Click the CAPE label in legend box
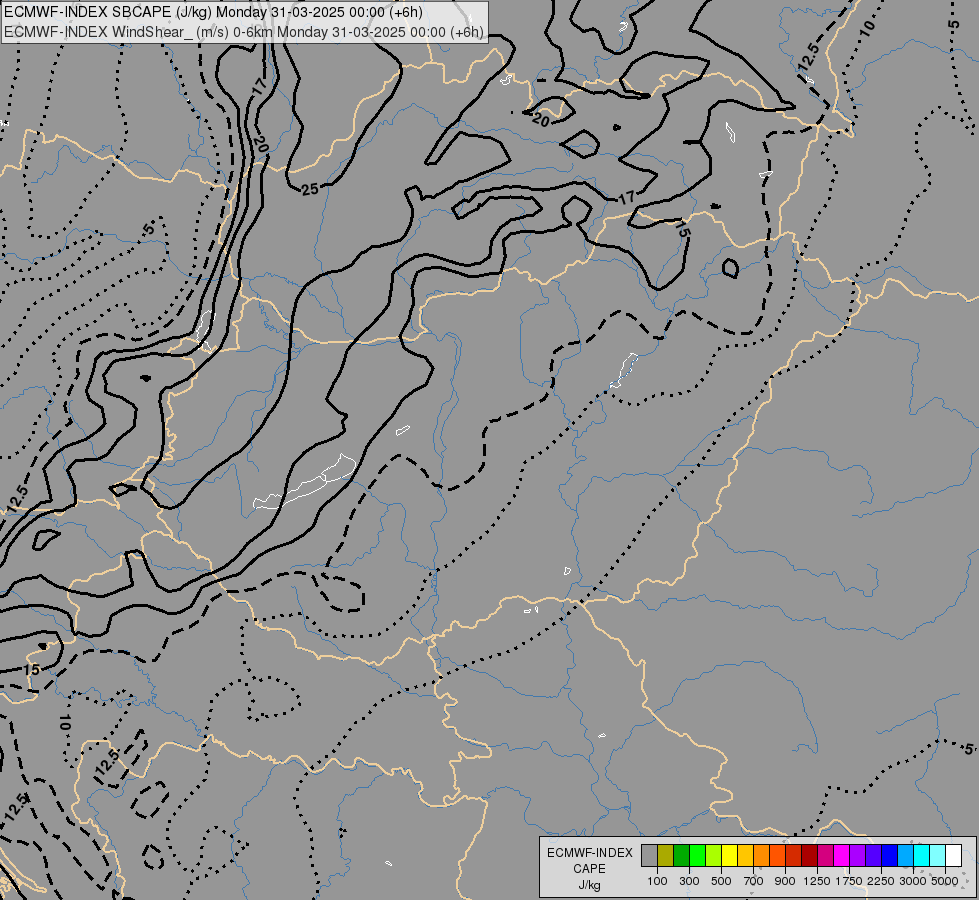This screenshot has width=979, height=900. pyautogui.click(x=589, y=869)
